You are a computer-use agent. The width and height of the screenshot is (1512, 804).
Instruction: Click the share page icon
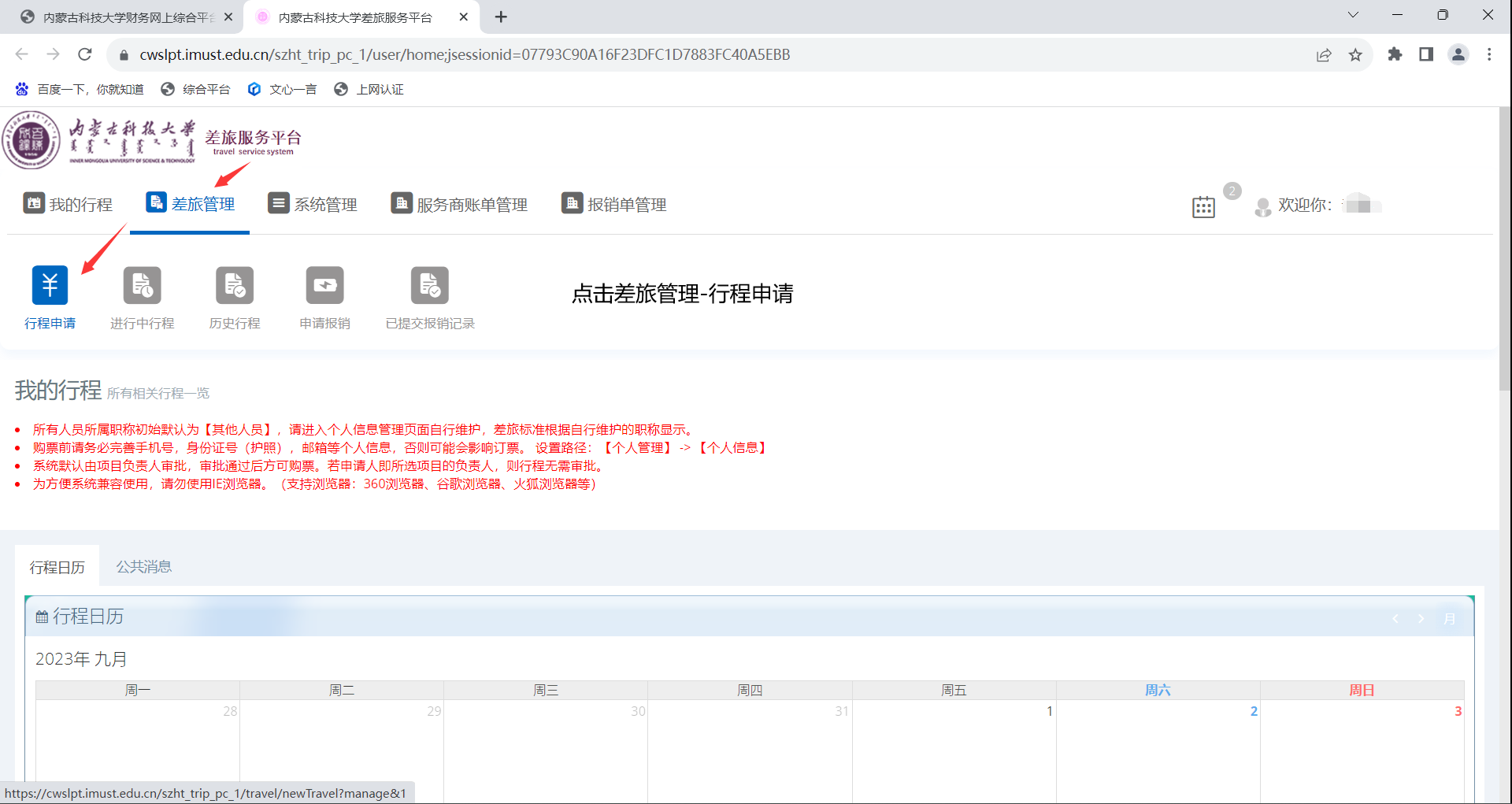[1324, 55]
